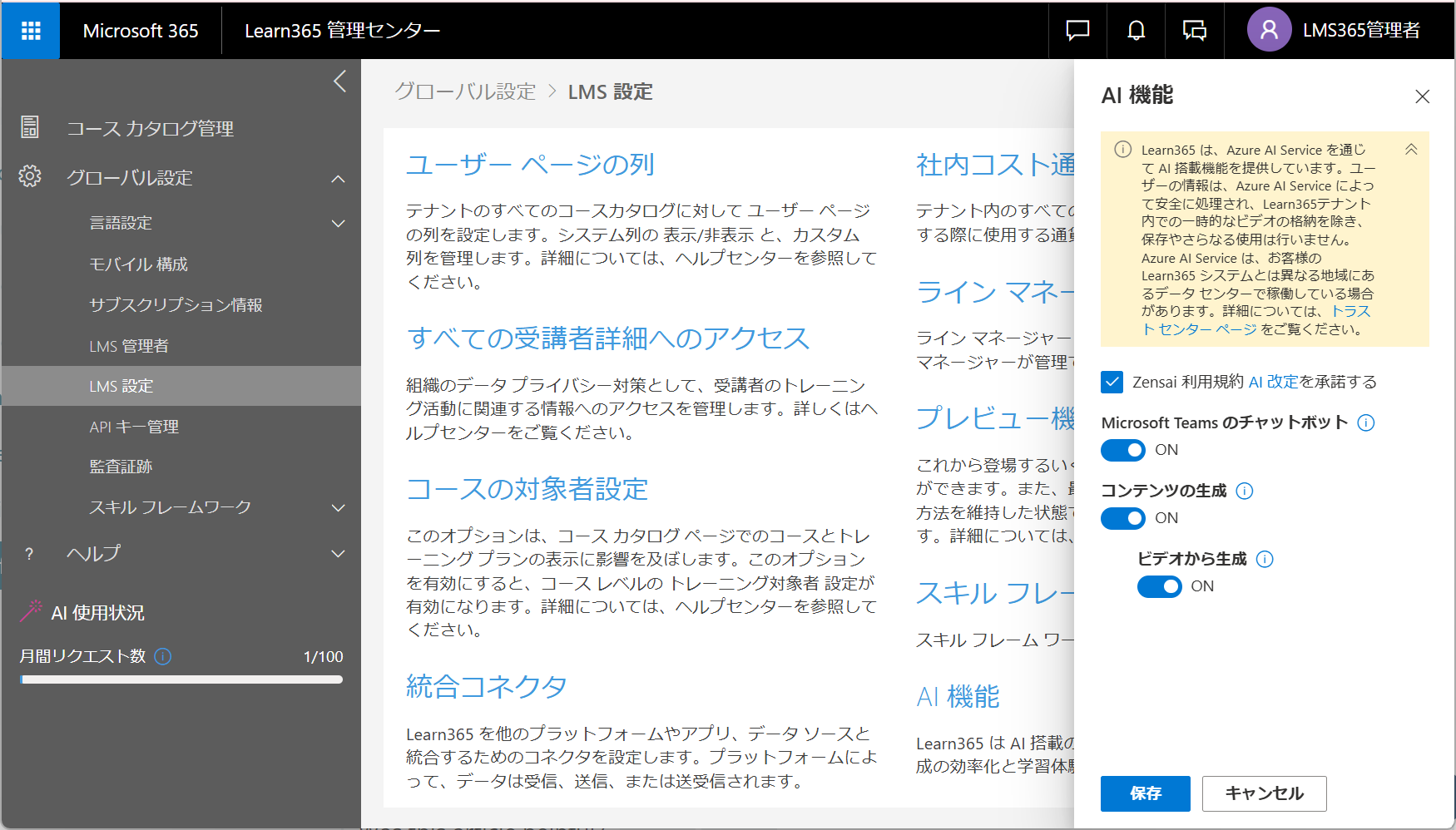
Task: Expand the 言語設定 submenu
Action: tap(338, 223)
